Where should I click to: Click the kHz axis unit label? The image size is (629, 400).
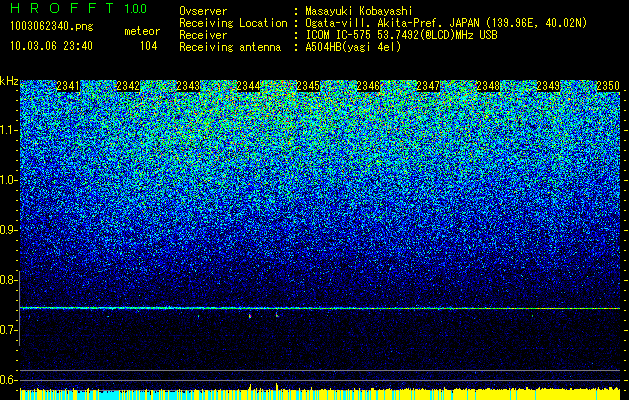[x=9, y=81]
